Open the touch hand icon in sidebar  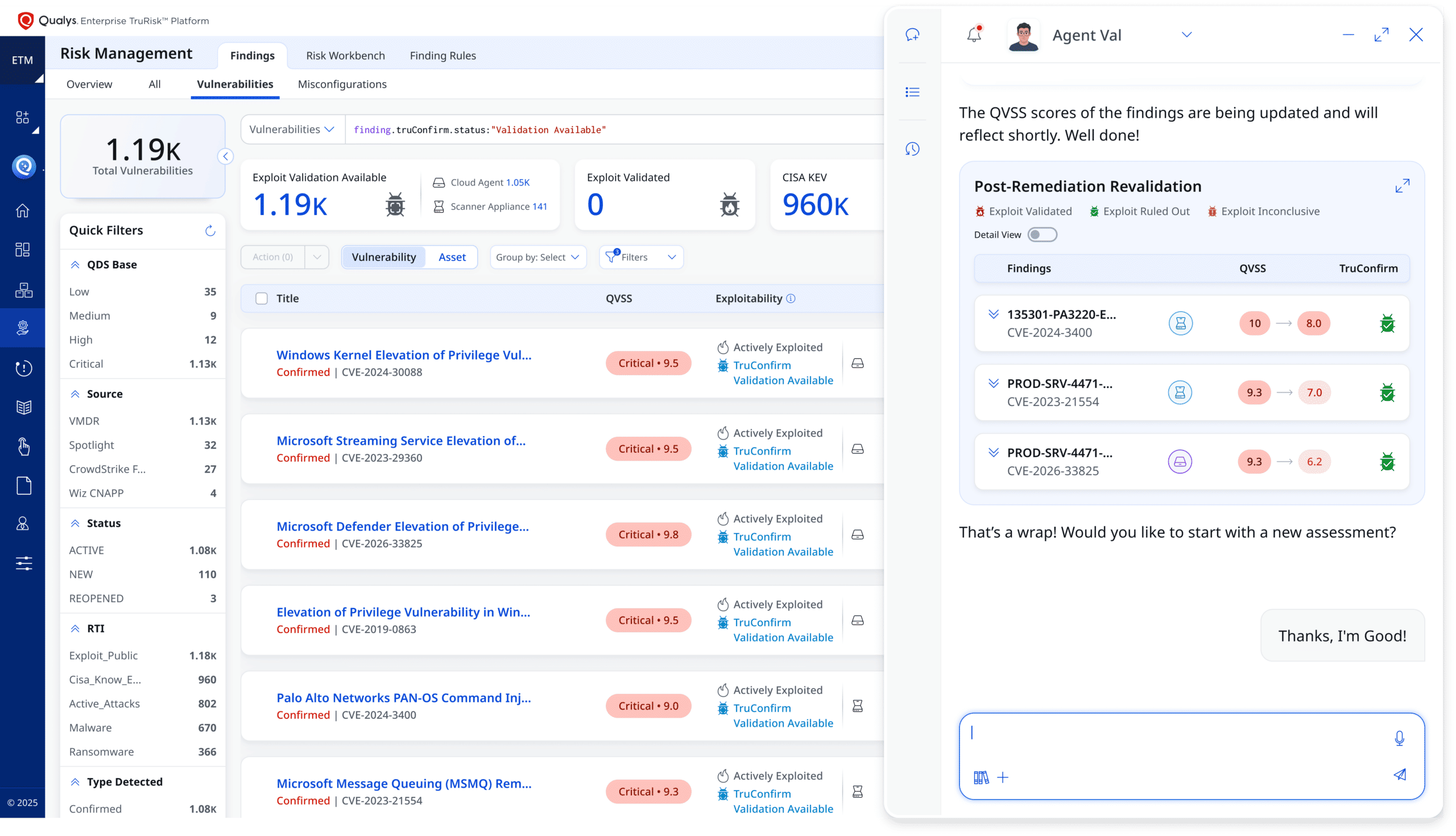23,446
